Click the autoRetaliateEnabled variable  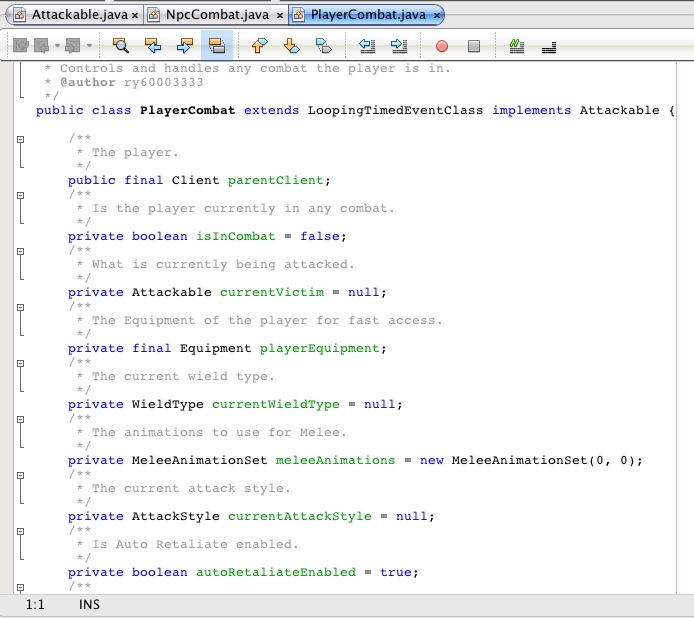(276, 572)
